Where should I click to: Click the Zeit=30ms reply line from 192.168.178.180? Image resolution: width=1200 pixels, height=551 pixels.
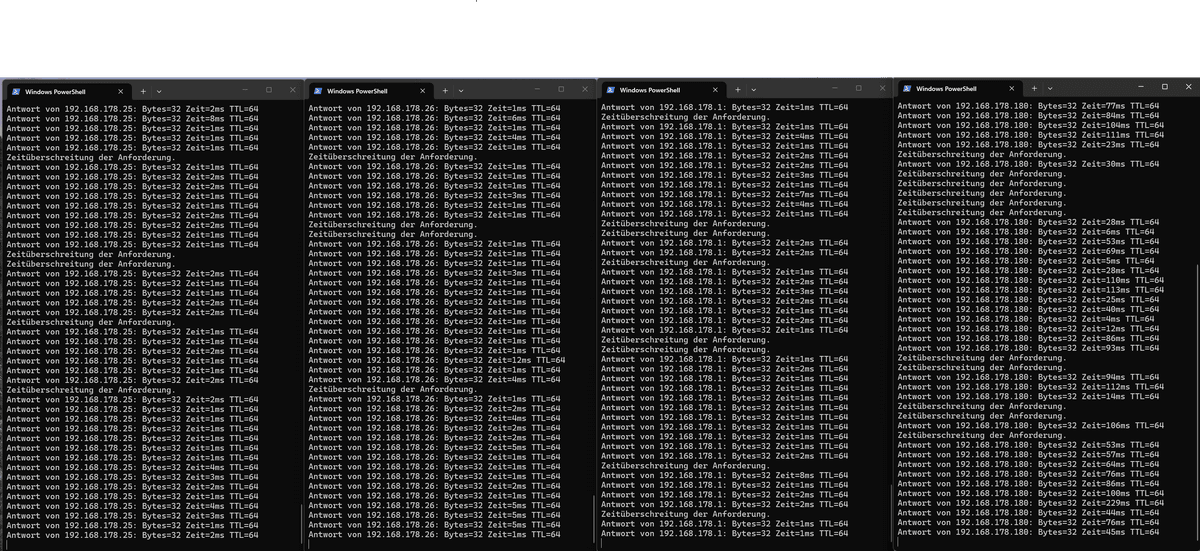(1028, 164)
